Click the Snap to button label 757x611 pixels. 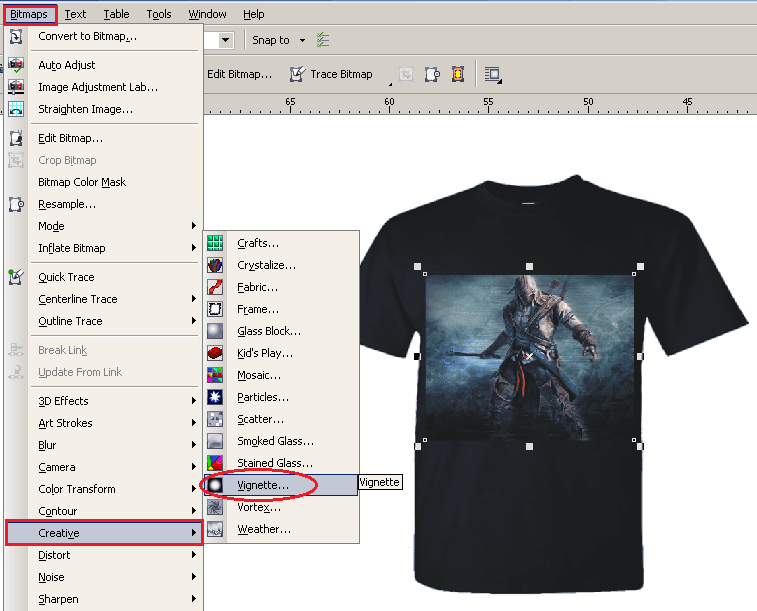[271, 41]
